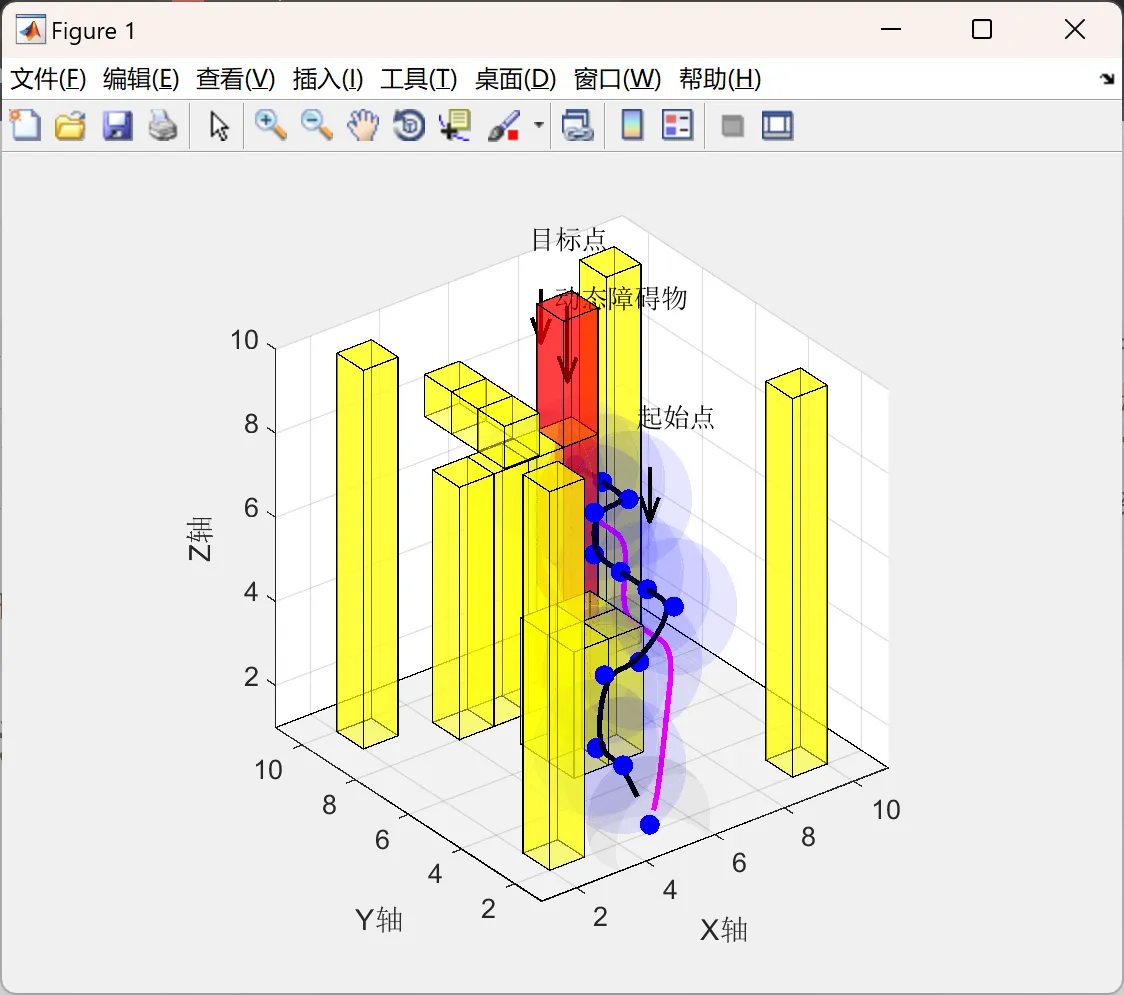This screenshot has width=1124, height=995.
Task: Open the 窗口(W) menu
Action: [x=617, y=79]
